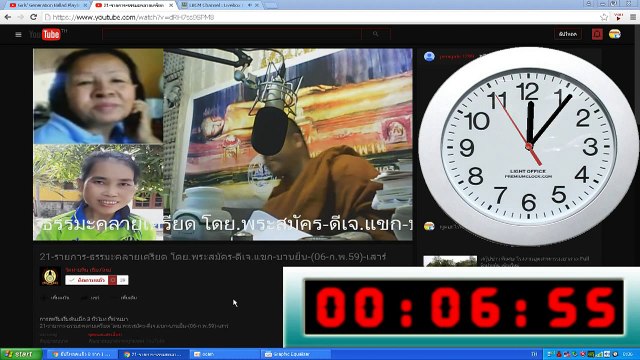The height and width of the screenshot is (360, 640).
Task: Start search with the magnifier button
Action: (x=376, y=34)
